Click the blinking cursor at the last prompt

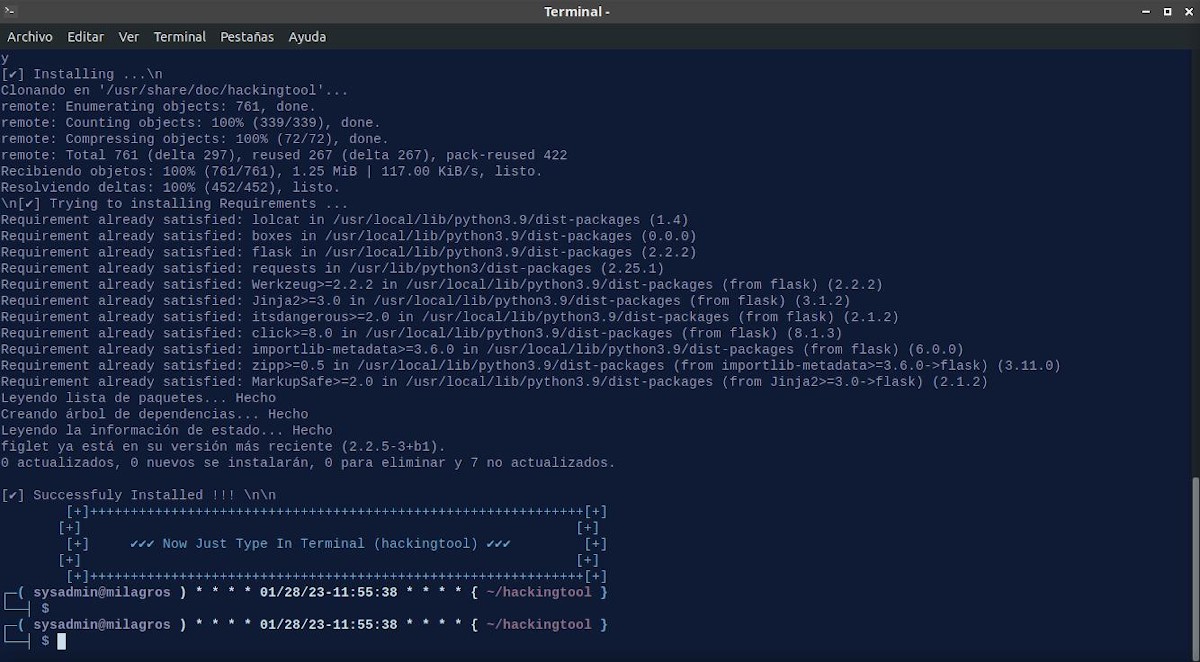(x=61, y=641)
